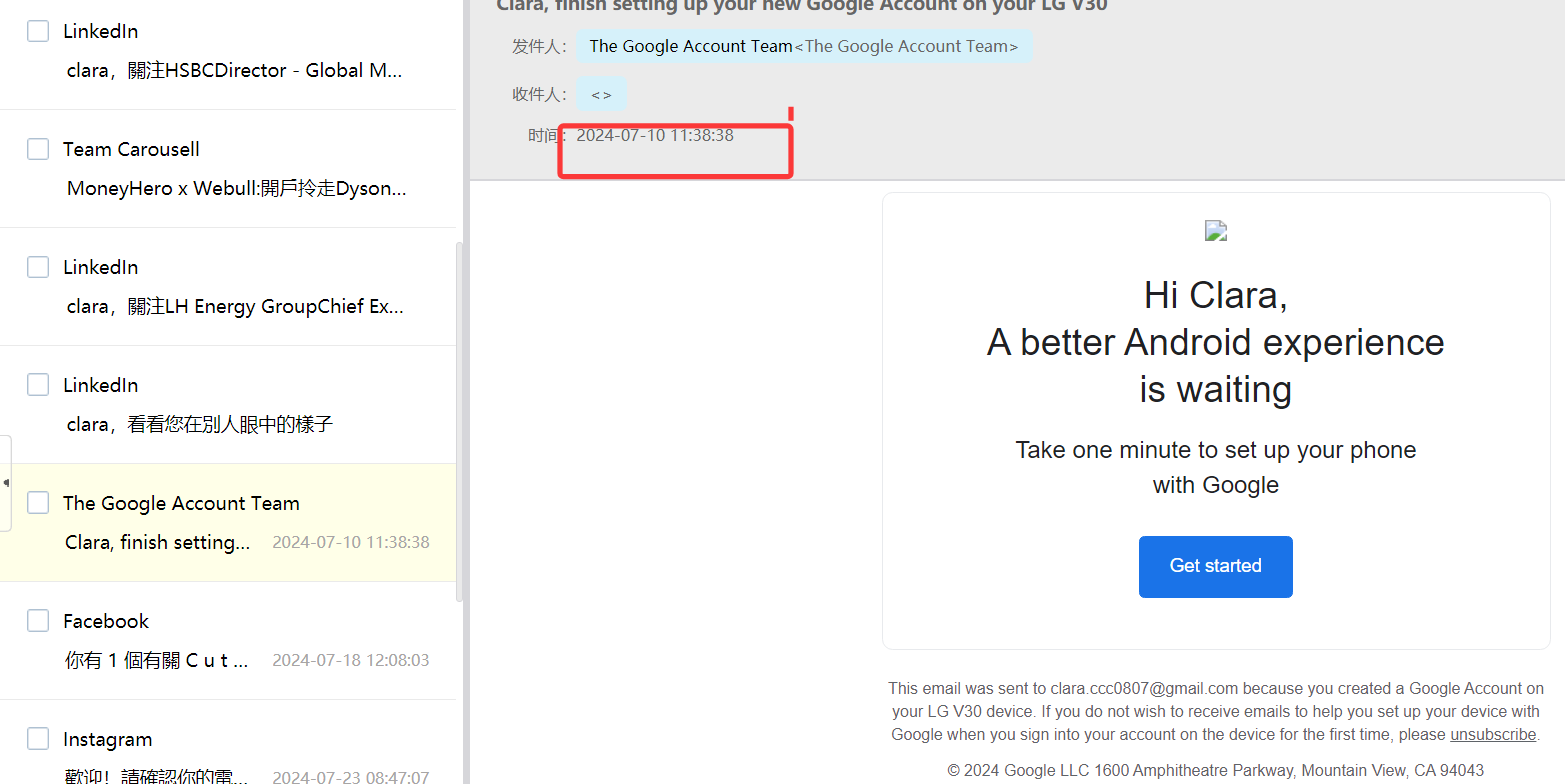Open email 'clara，看看您在別人眼中的樣子'

[x=200, y=424]
